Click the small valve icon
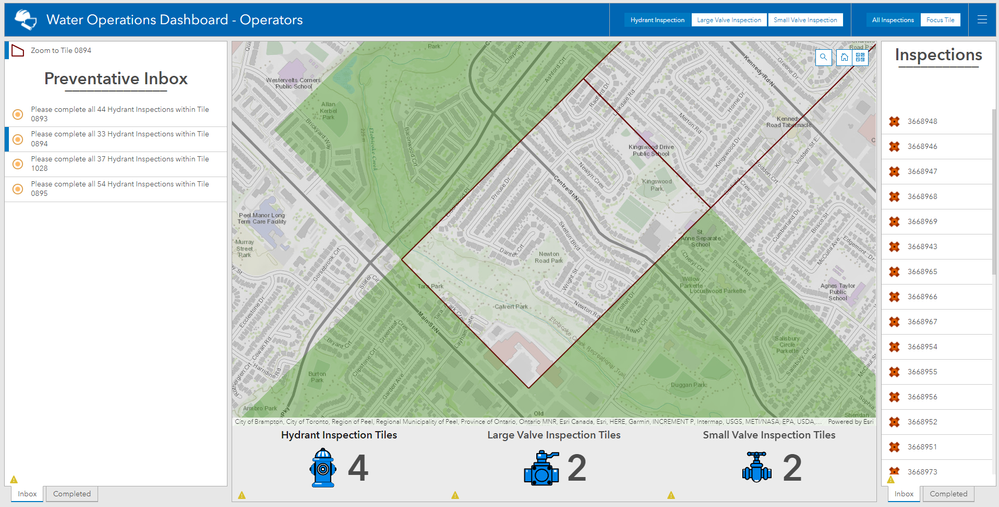Image resolution: width=999 pixels, height=507 pixels. tap(757, 468)
